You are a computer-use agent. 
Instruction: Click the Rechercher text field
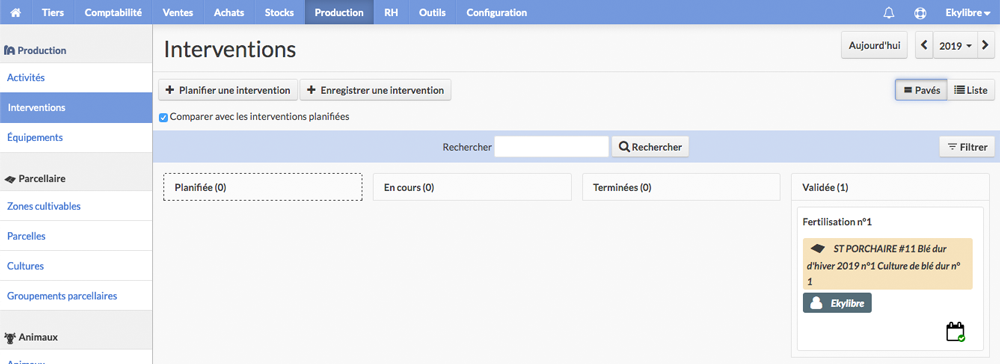tap(552, 147)
